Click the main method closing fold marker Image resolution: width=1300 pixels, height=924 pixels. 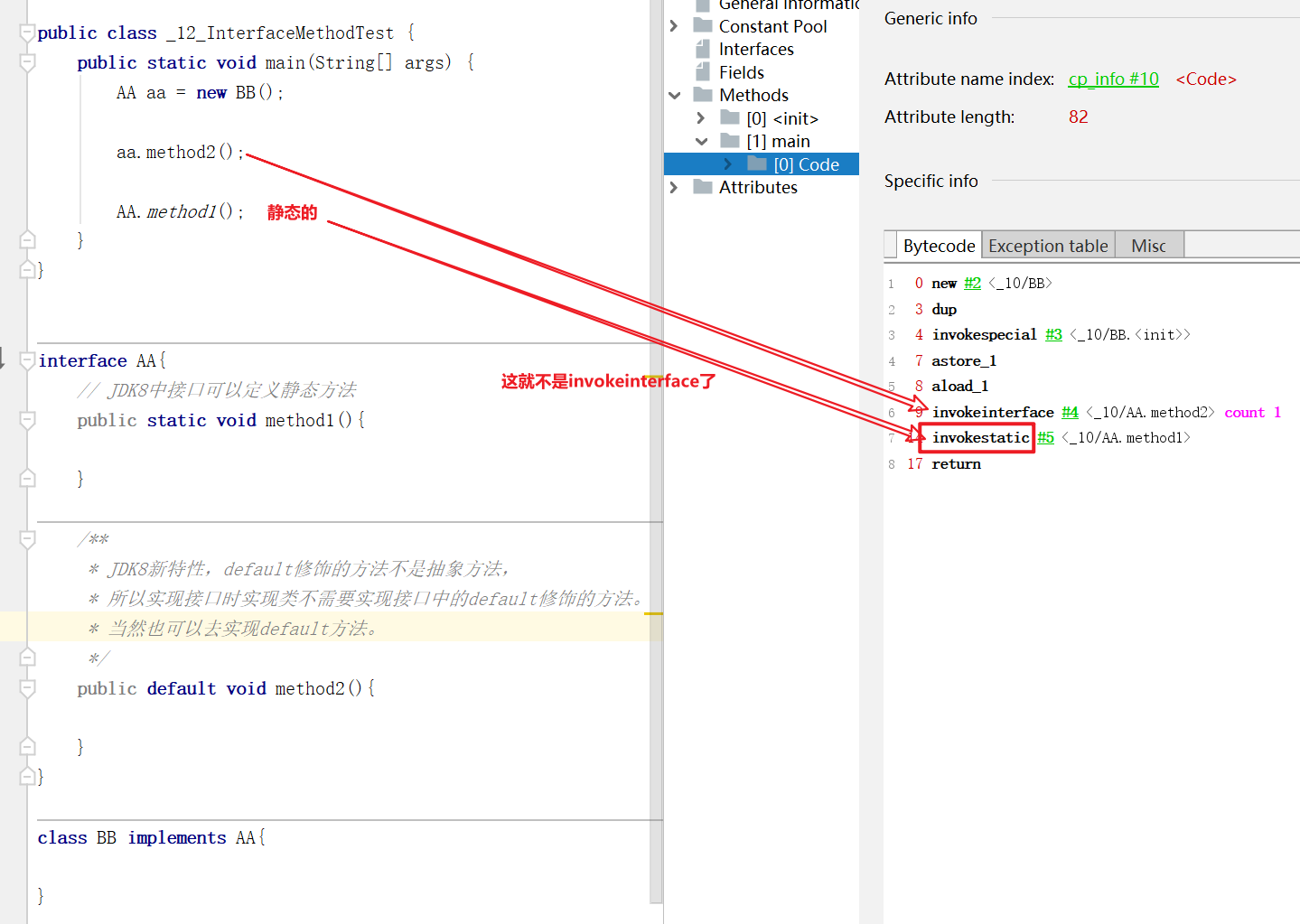27,240
